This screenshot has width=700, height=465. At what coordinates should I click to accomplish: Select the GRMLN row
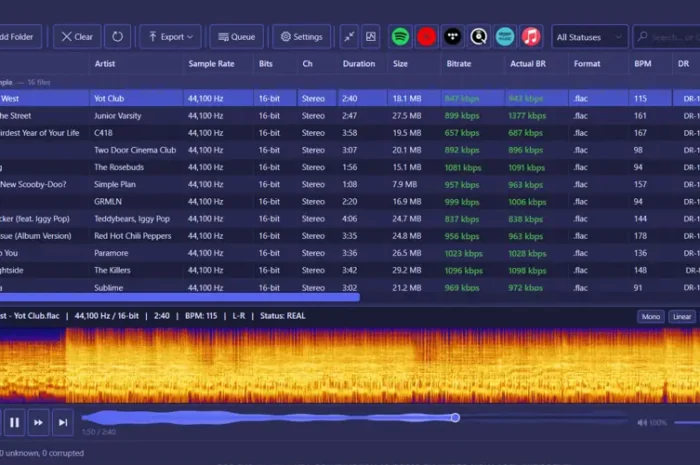[x=350, y=202]
